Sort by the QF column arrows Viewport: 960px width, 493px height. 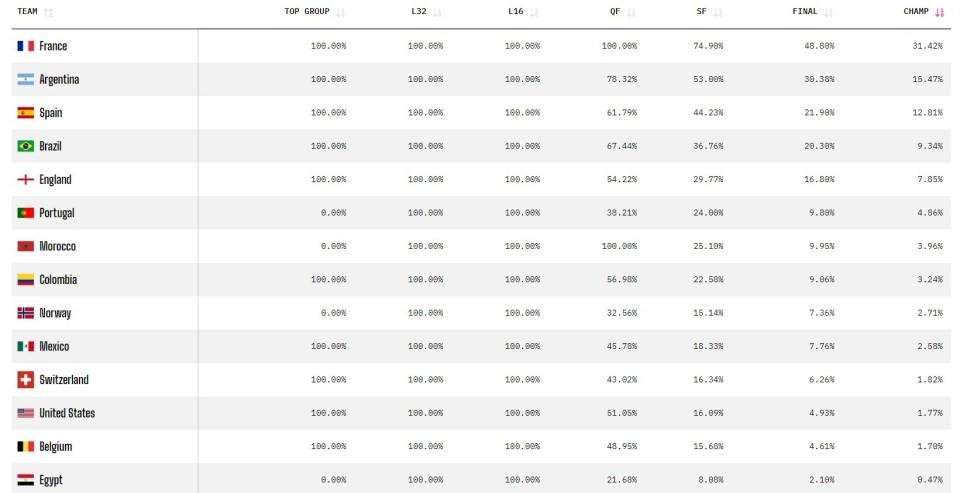click(631, 12)
